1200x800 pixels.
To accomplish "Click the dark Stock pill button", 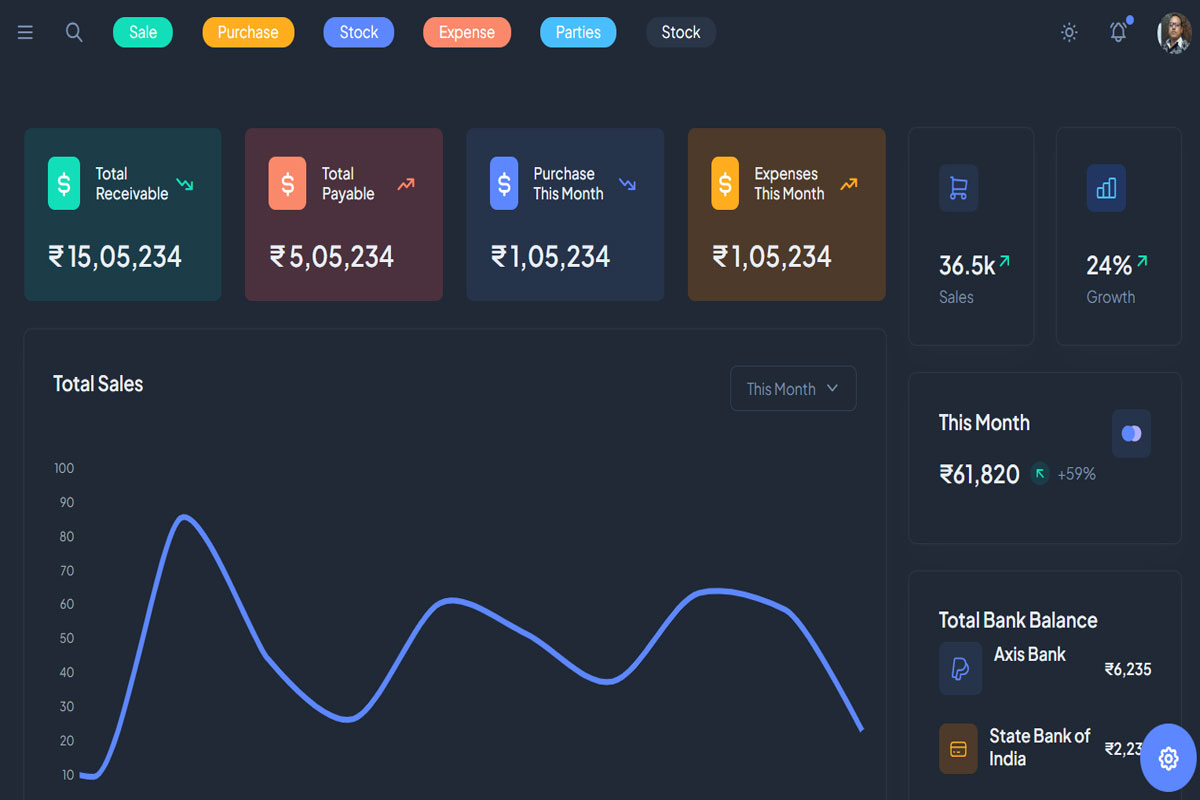I will 680,32.
